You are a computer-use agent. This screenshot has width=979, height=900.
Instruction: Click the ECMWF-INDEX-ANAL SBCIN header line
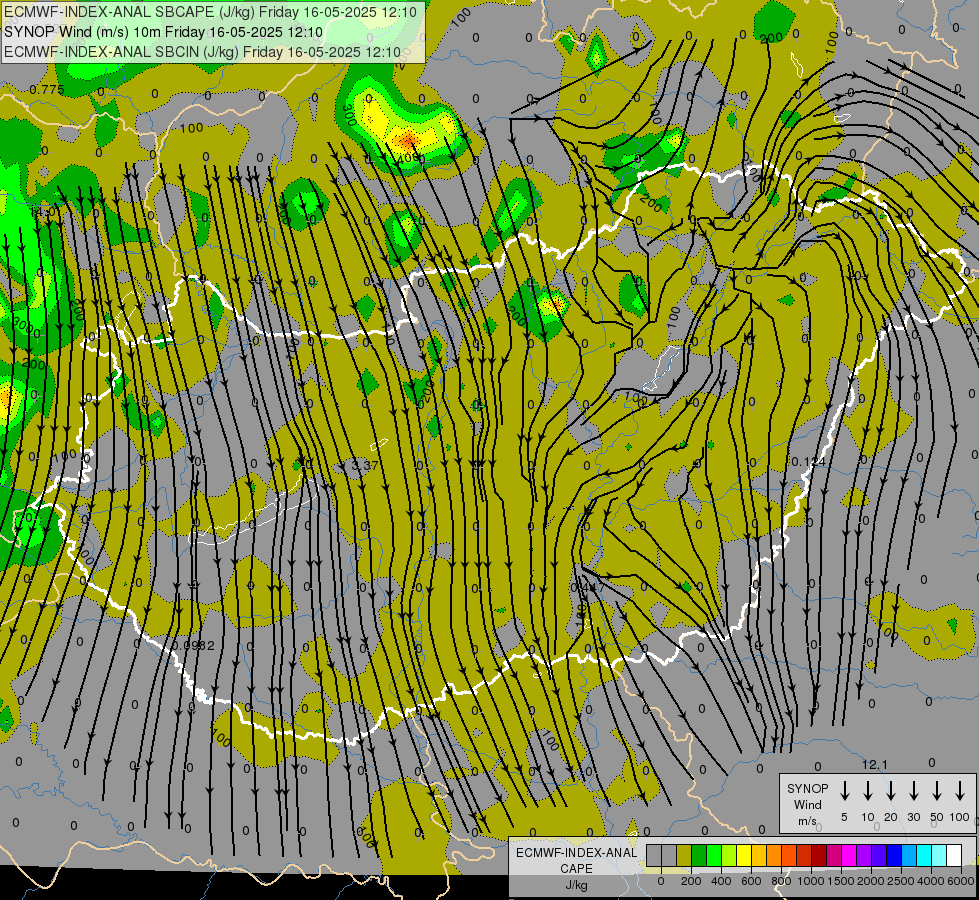[202, 52]
